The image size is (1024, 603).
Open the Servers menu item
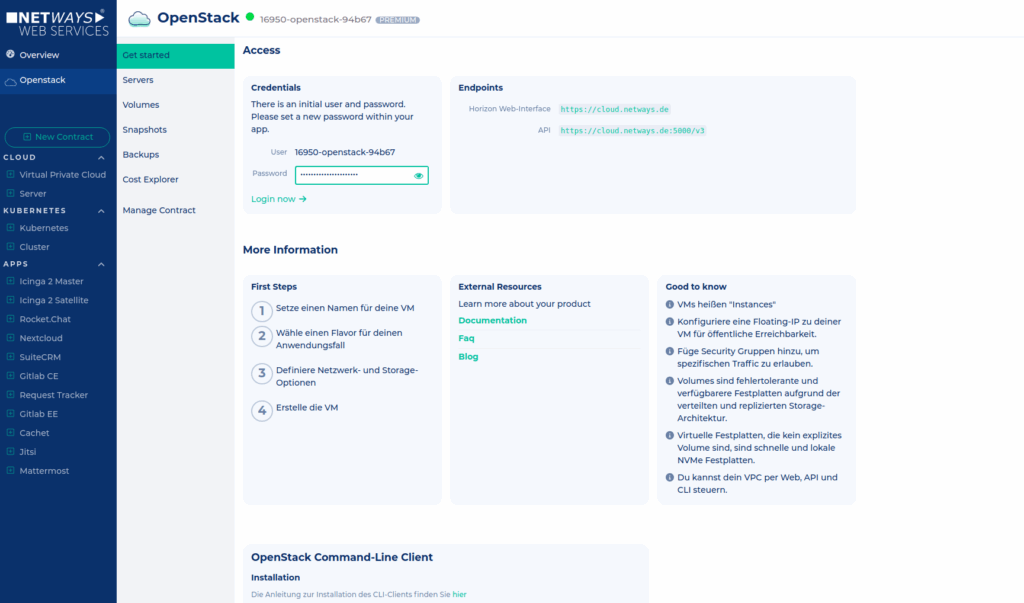tap(138, 80)
